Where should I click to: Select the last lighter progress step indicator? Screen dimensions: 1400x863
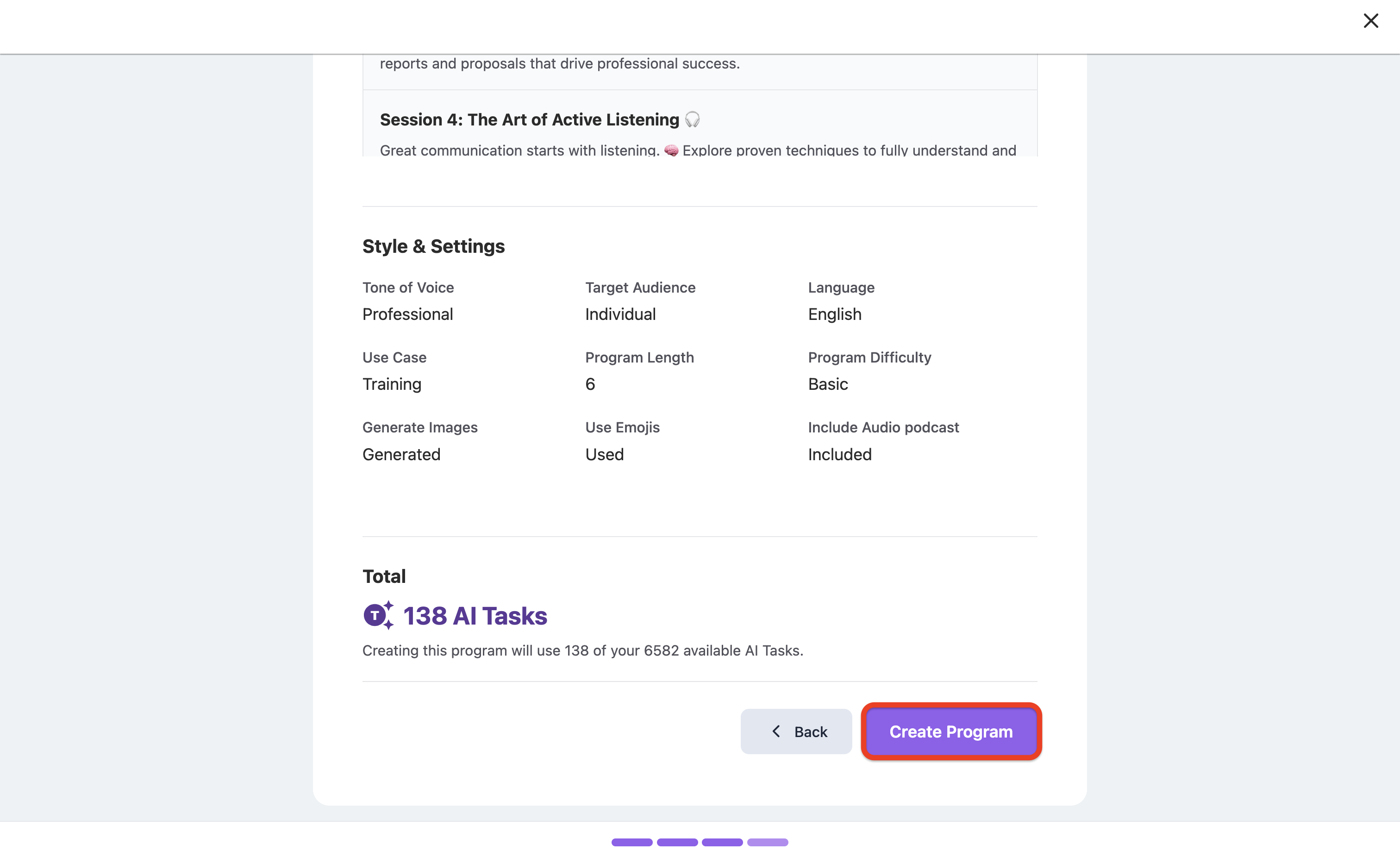click(768, 842)
